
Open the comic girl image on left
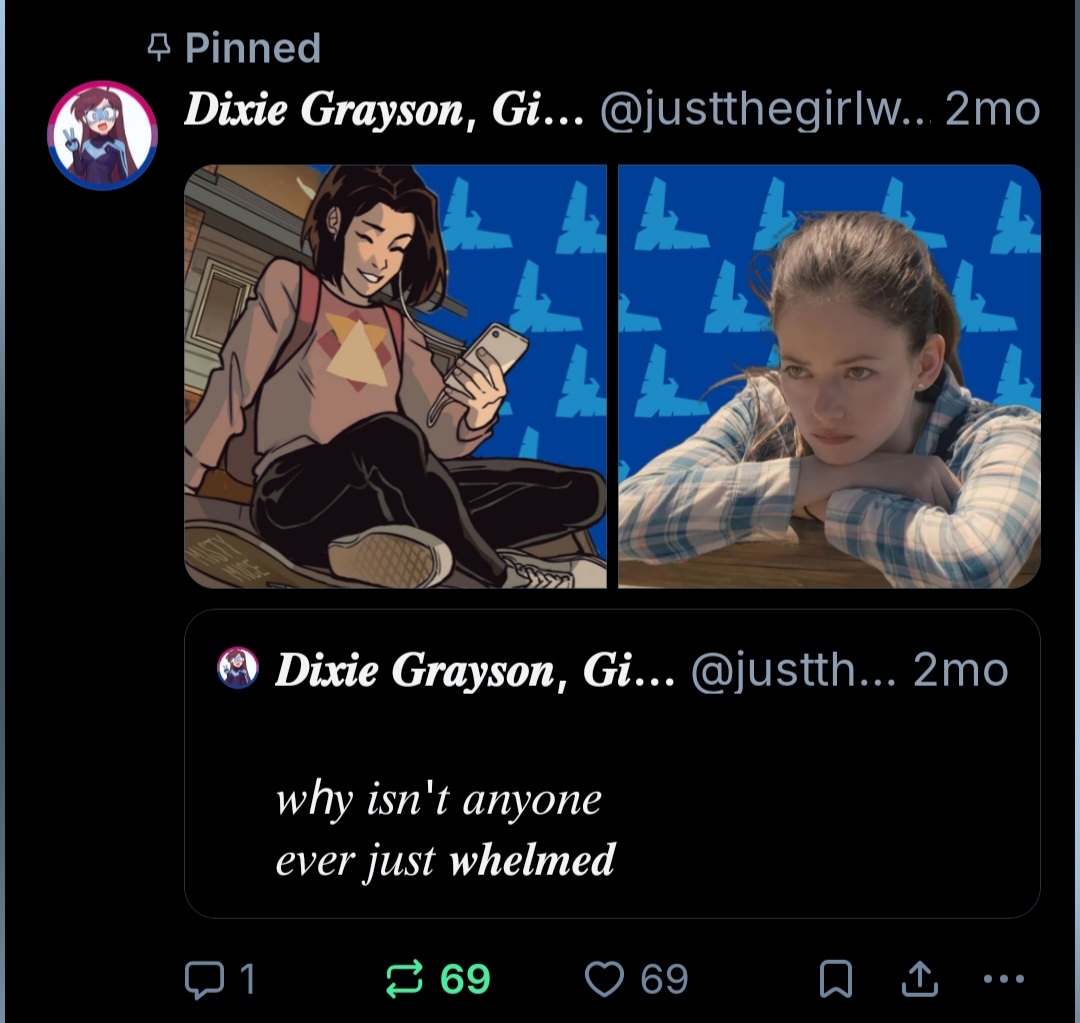click(x=395, y=376)
